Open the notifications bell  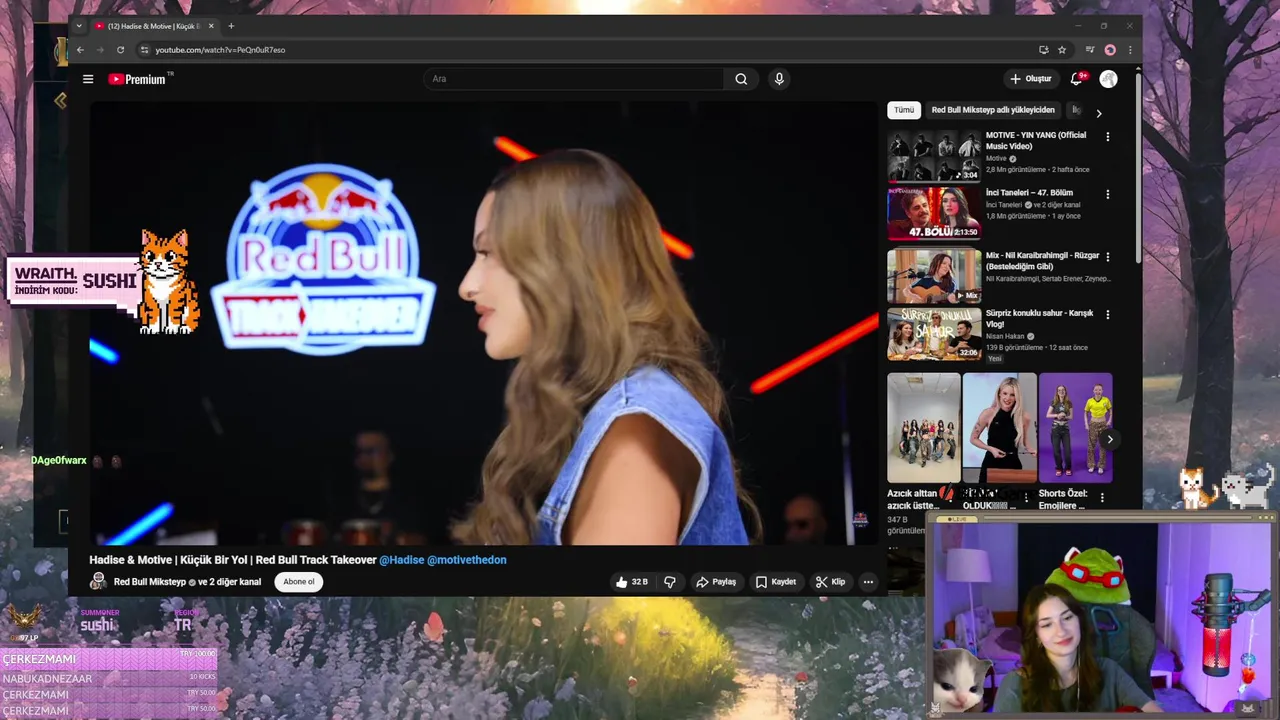coord(1077,79)
